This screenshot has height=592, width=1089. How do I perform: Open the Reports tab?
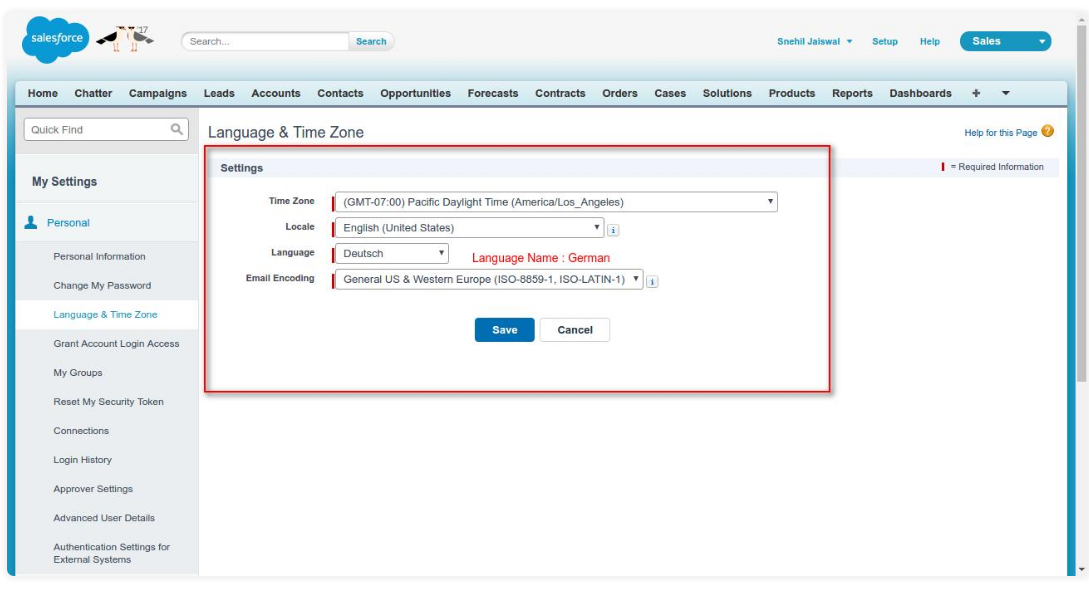tap(852, 93)
